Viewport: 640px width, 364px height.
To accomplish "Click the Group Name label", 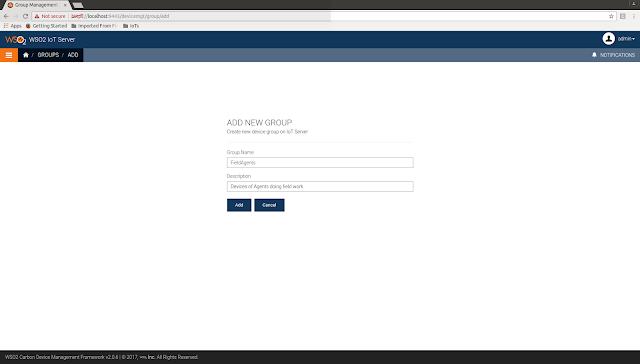I will point(240,152).
